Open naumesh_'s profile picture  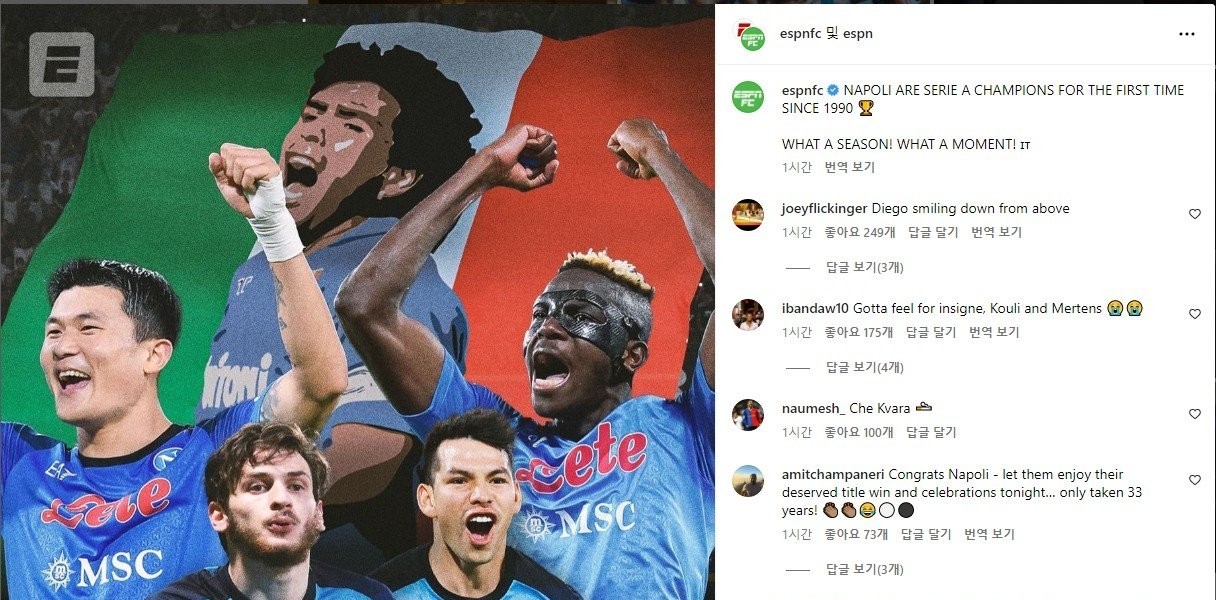(748, 414)
